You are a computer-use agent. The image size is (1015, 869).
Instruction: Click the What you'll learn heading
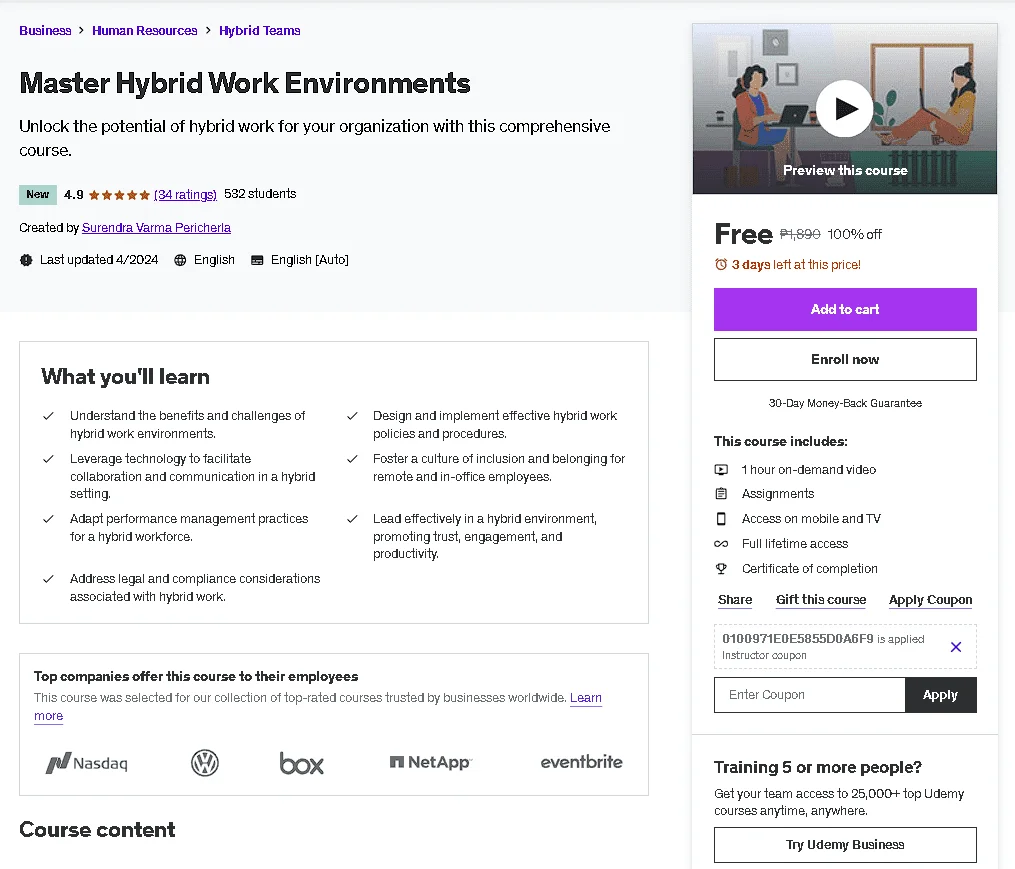126,377
